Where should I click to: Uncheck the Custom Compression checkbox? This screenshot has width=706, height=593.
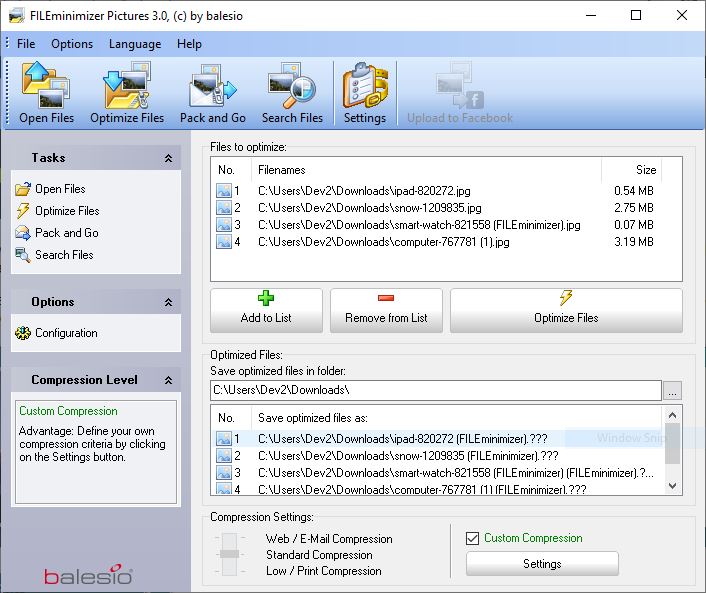click(x=472, y=538)
